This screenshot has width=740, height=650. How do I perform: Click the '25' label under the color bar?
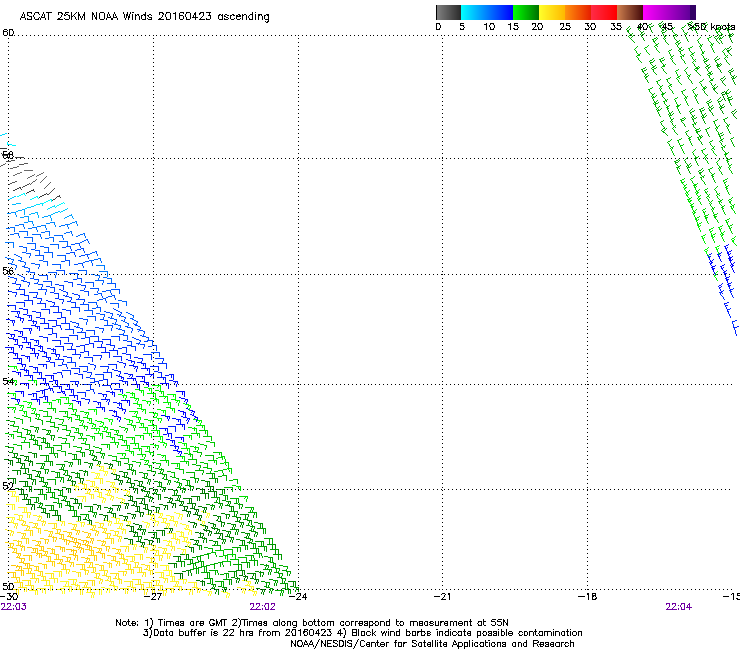[x=565, y=27]
